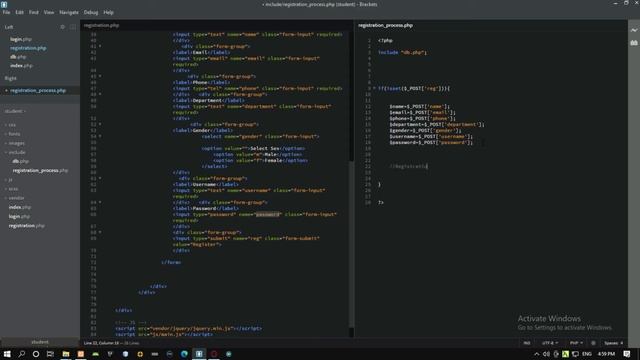640x360 pixels.
Task: Open the UTF-8 encoding dropdown
Action: point(550,343)
